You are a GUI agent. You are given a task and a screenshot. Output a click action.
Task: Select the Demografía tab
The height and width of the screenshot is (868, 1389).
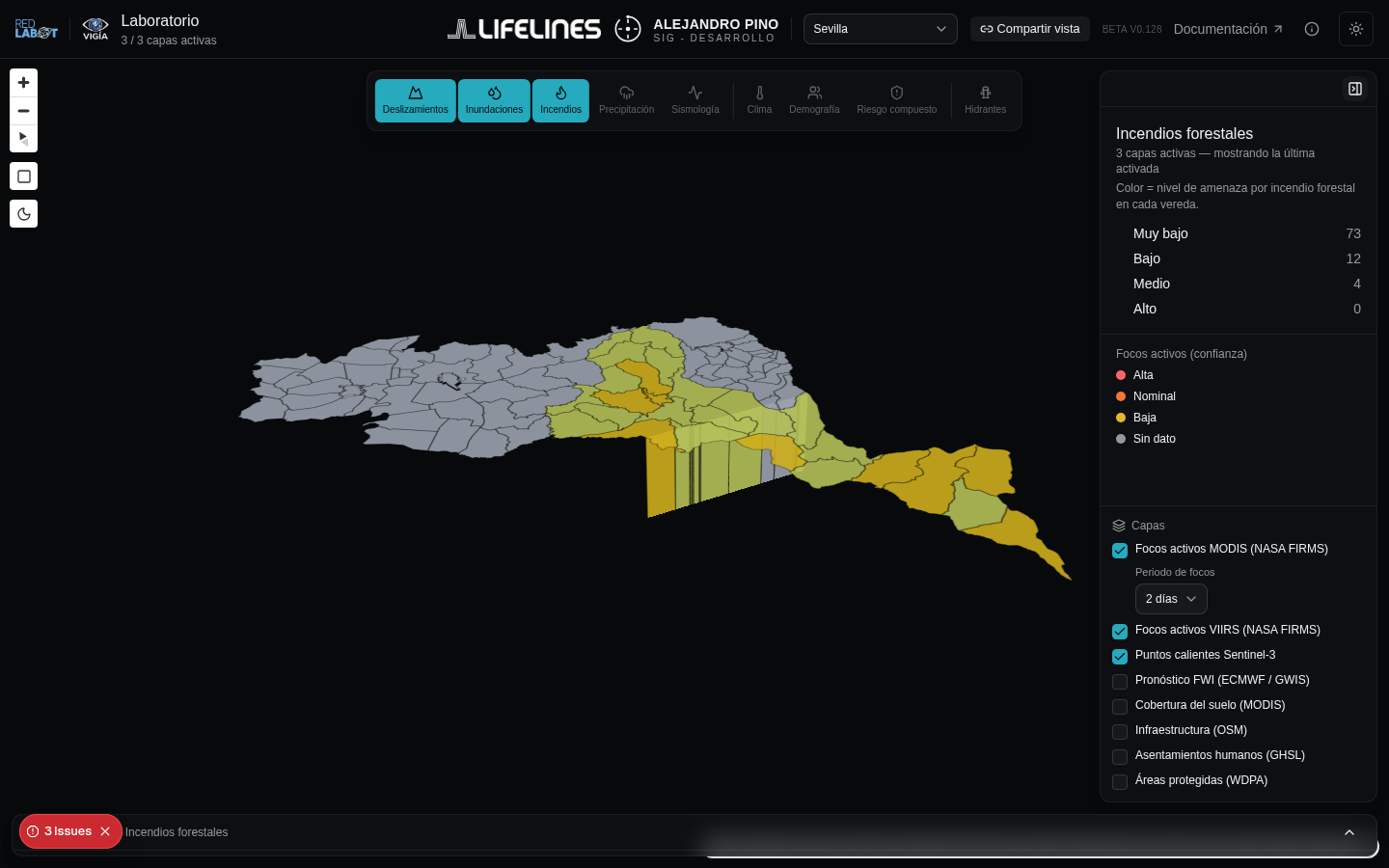point(814,100)
